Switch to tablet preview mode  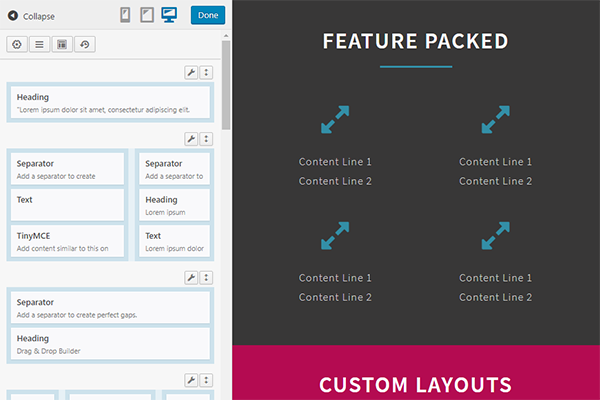point(147,15)
